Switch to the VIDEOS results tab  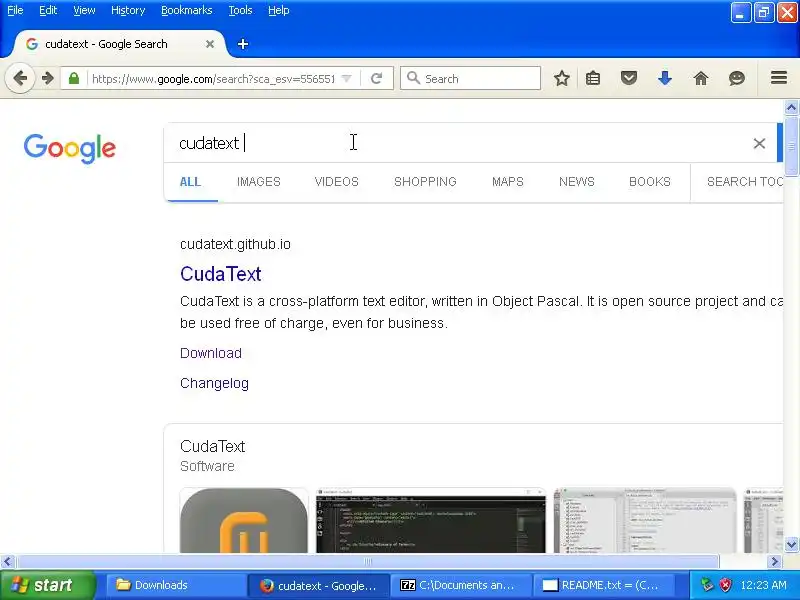pos(336,182)
